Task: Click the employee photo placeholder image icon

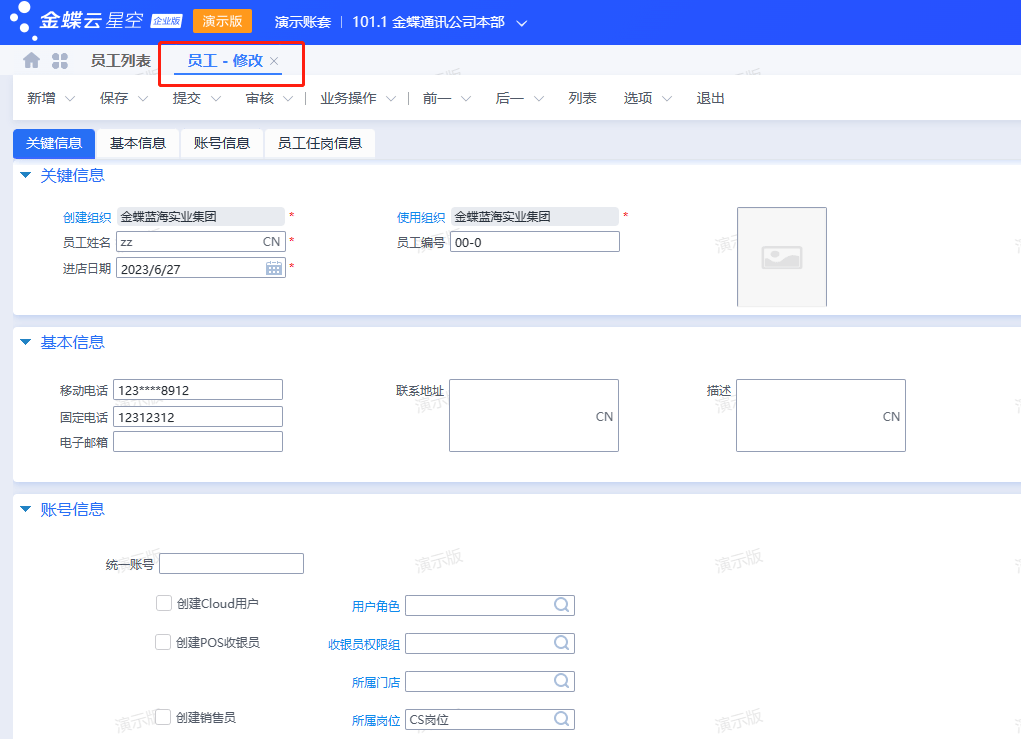Action: [781, 257]
